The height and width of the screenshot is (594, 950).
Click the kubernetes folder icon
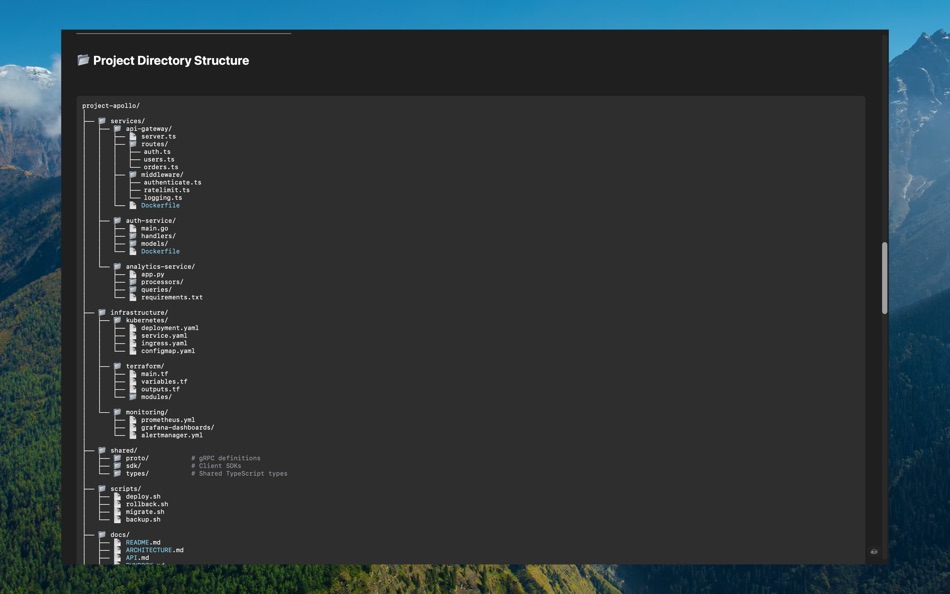pos(118,319)
